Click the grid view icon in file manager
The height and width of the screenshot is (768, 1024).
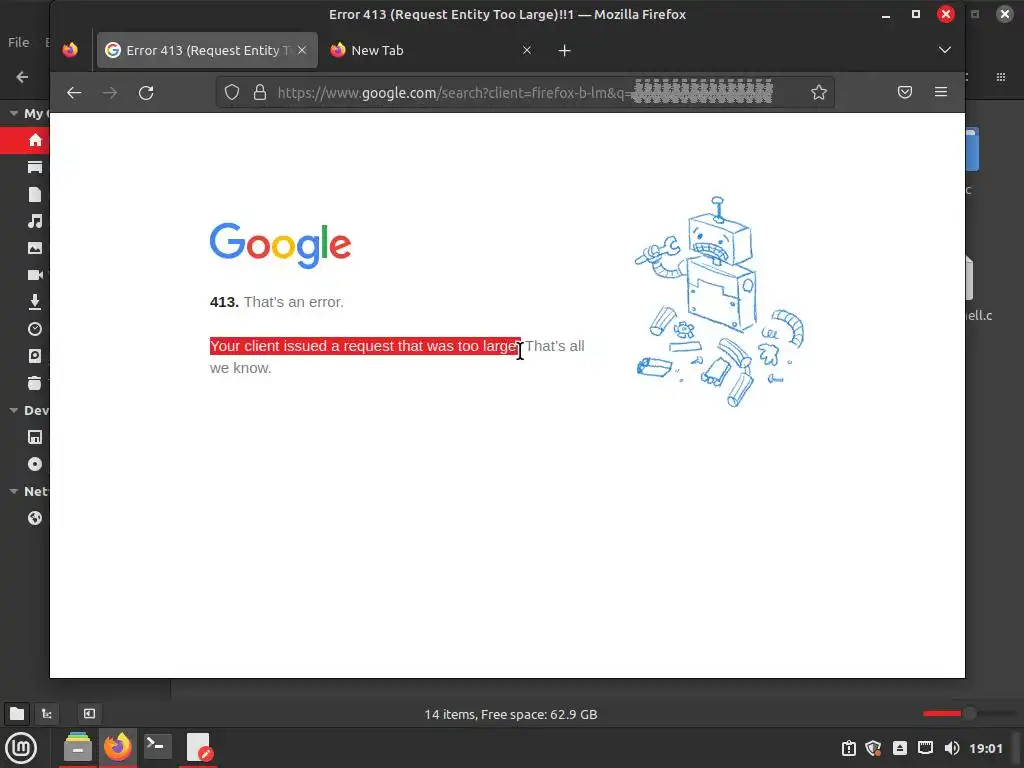point(1000,77)
